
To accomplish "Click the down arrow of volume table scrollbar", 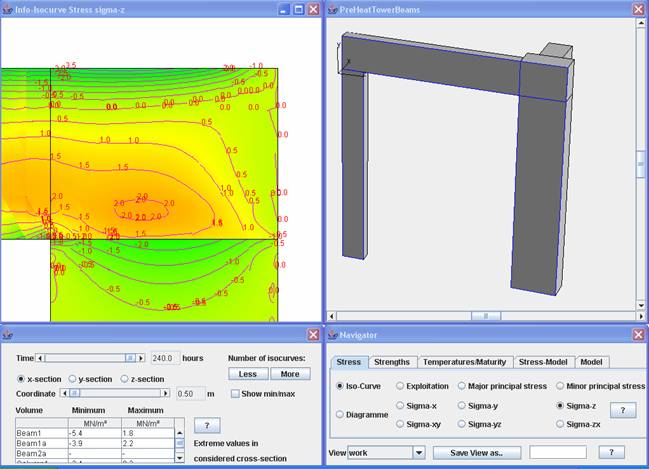I will (x=180, y=458).
